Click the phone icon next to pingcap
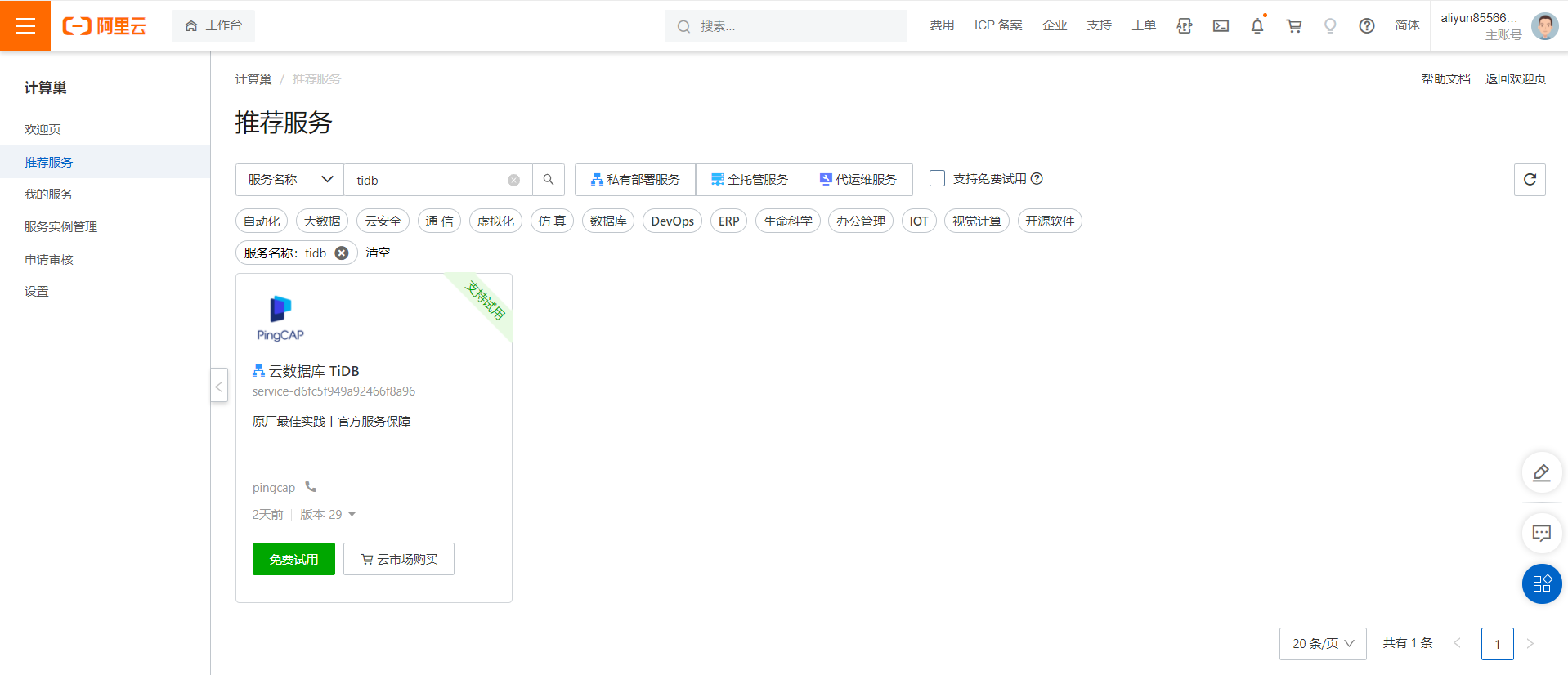 311,487
